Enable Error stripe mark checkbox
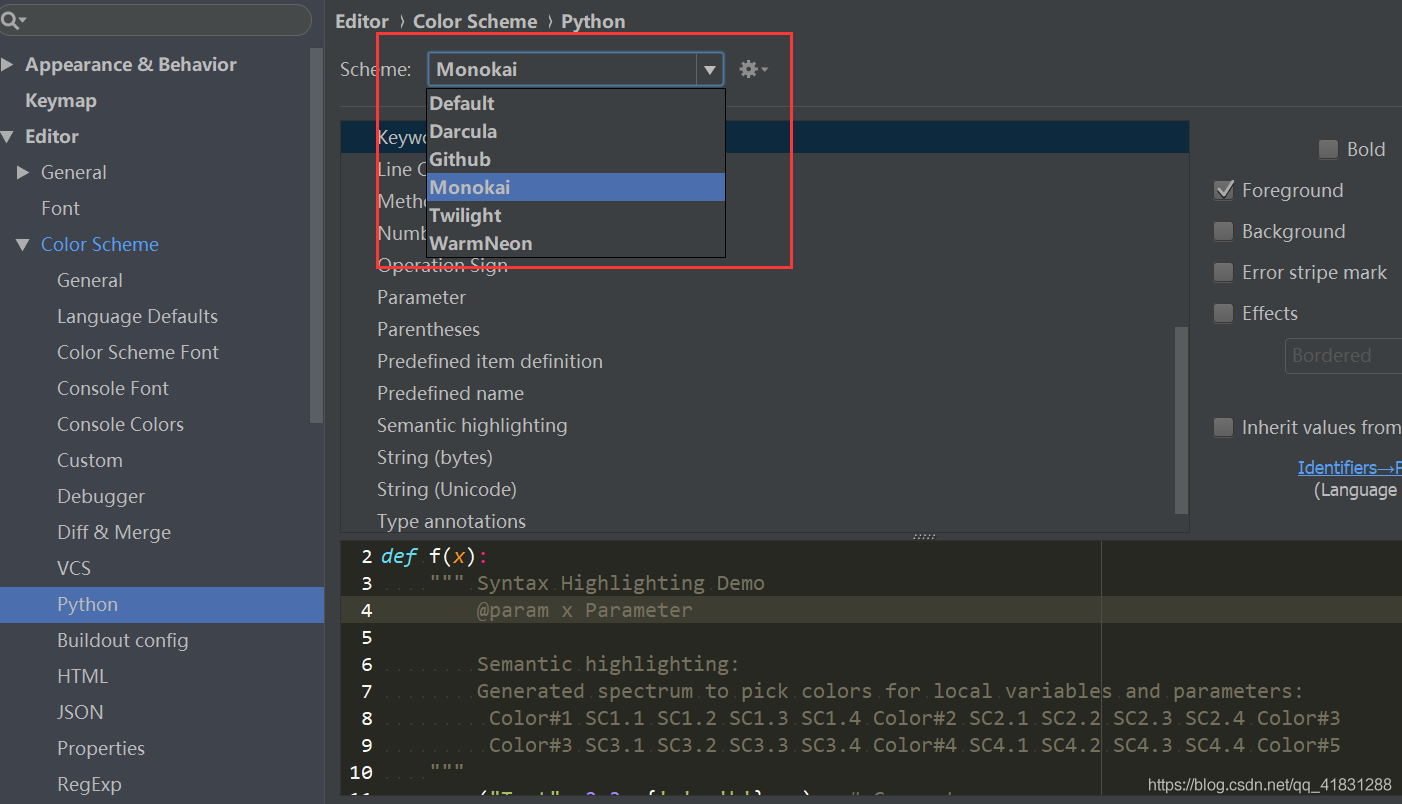The height and width of the screenshot is (804, 1402). coord(1223,272)
